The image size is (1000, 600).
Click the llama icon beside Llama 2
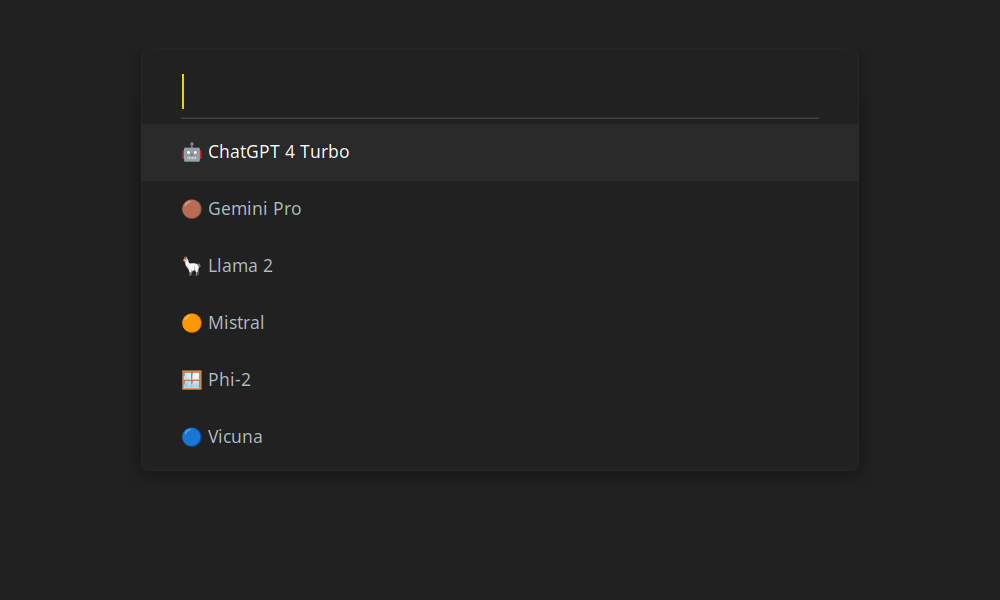[191, 266]
